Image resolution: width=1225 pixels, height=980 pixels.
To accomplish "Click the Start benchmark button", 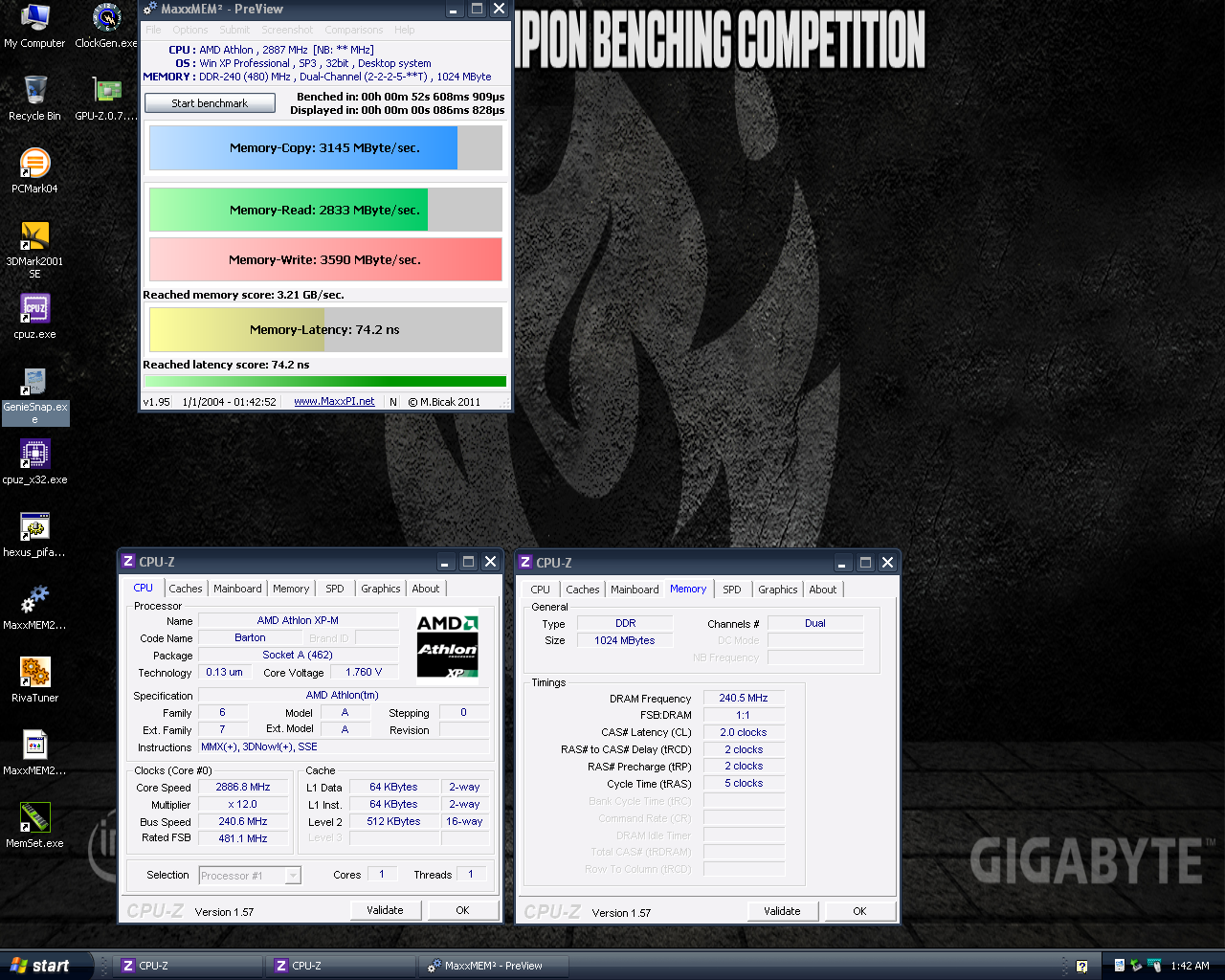I will [x=210, y=102].
